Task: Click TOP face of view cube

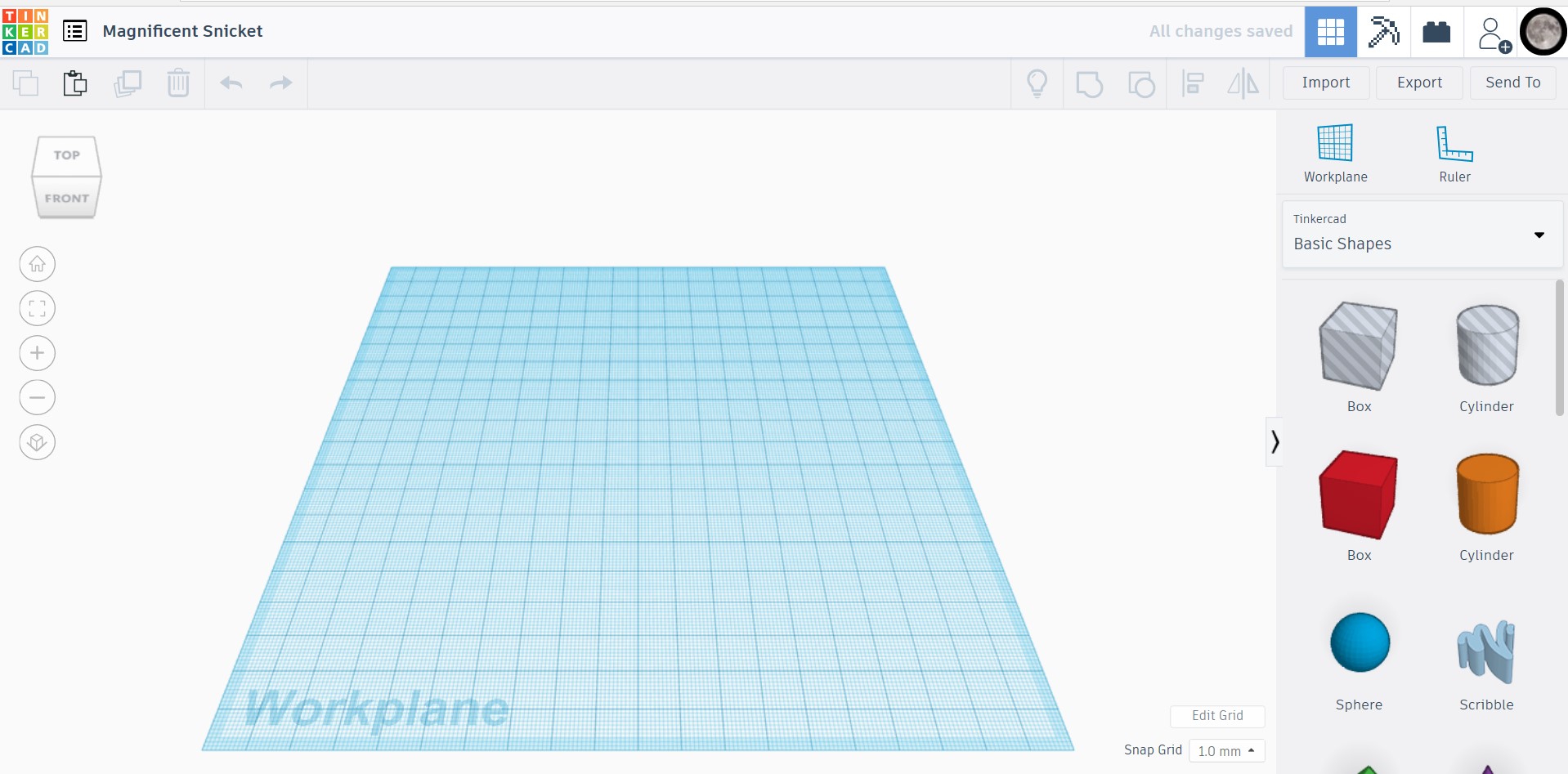Action: [x=67, y=155]
